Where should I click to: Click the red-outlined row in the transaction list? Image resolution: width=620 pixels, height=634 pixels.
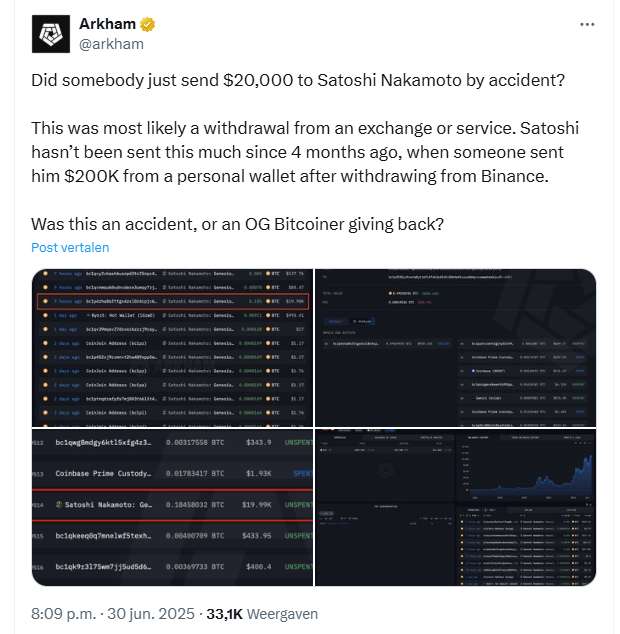pyautogui.click(x=172, y=300)
